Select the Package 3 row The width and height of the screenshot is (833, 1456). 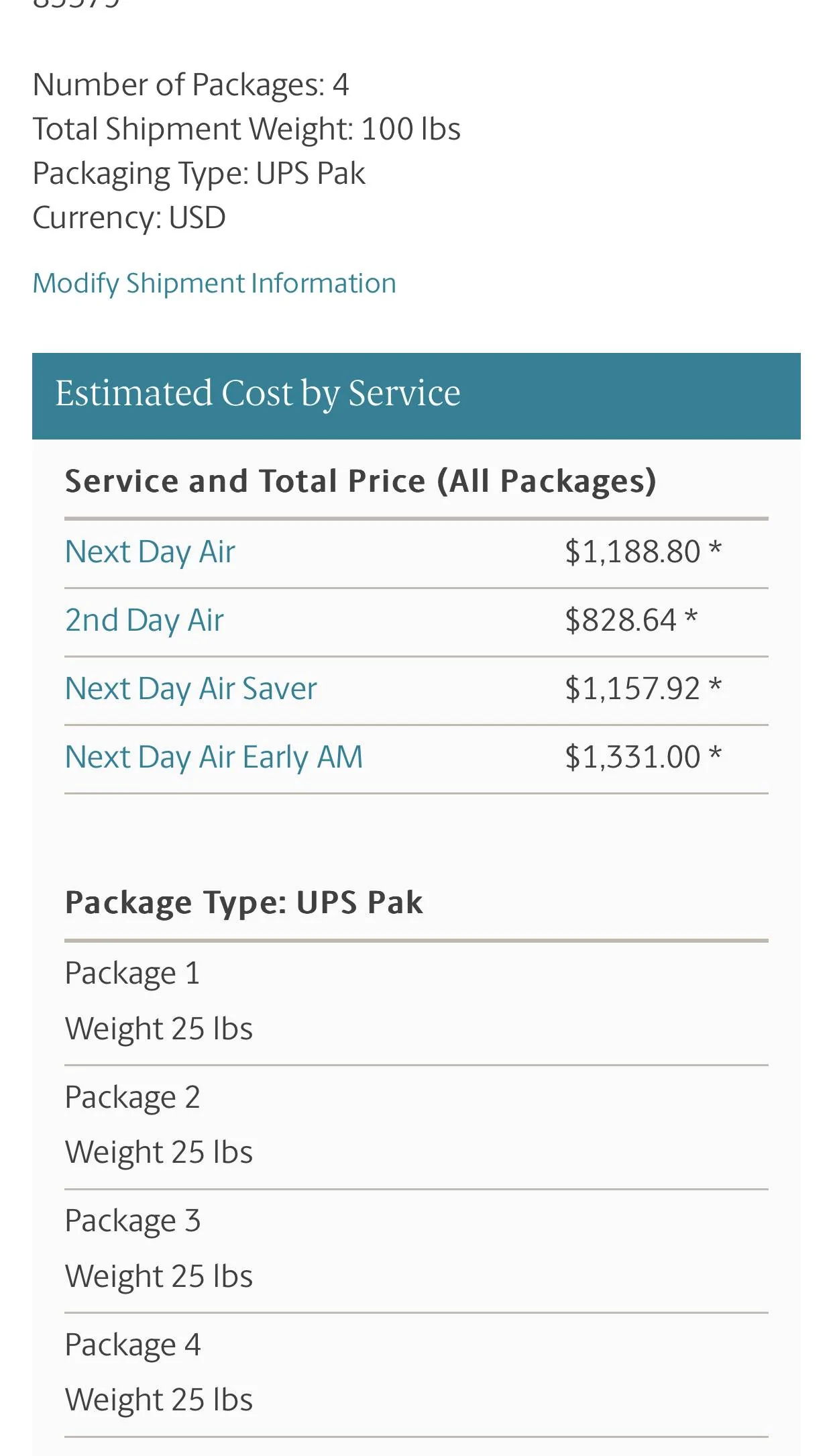416,1251
